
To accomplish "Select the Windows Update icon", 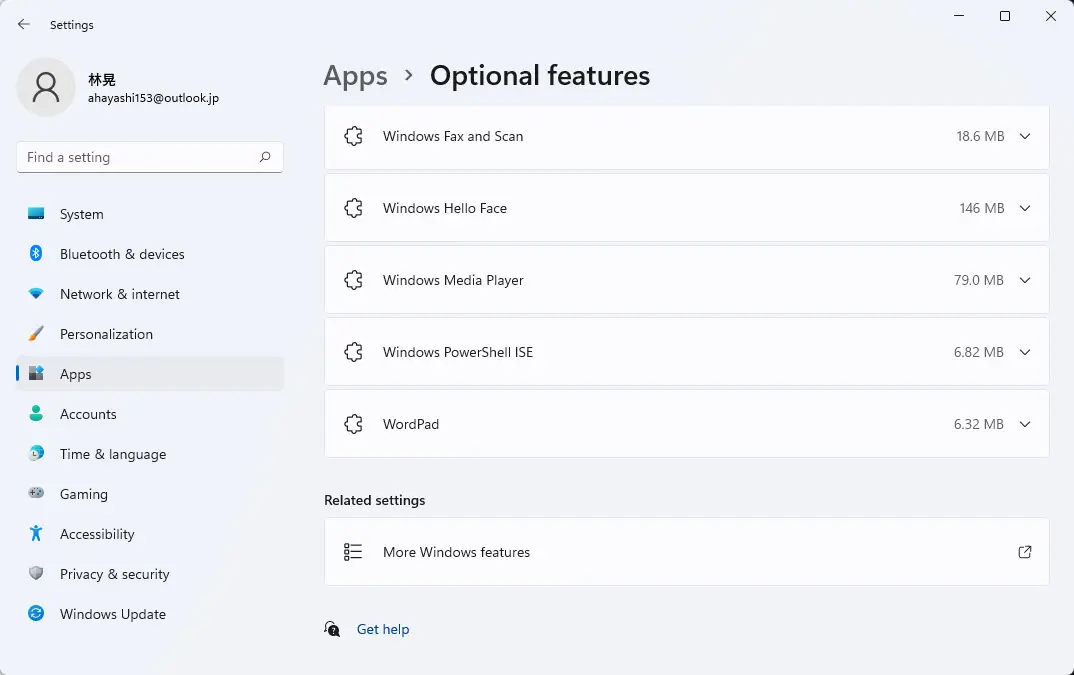I will (x=36, y=614).
